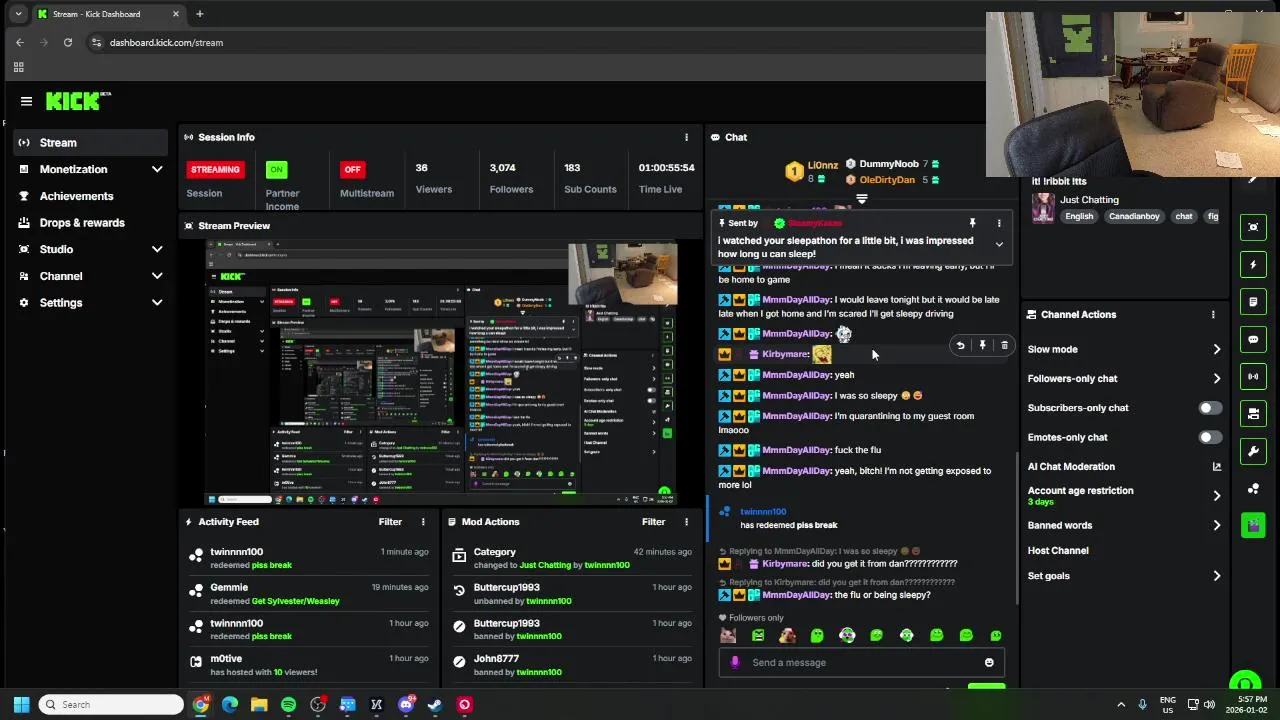
Task: Open Spotify from the taskbar
Action: click(288, 705)
